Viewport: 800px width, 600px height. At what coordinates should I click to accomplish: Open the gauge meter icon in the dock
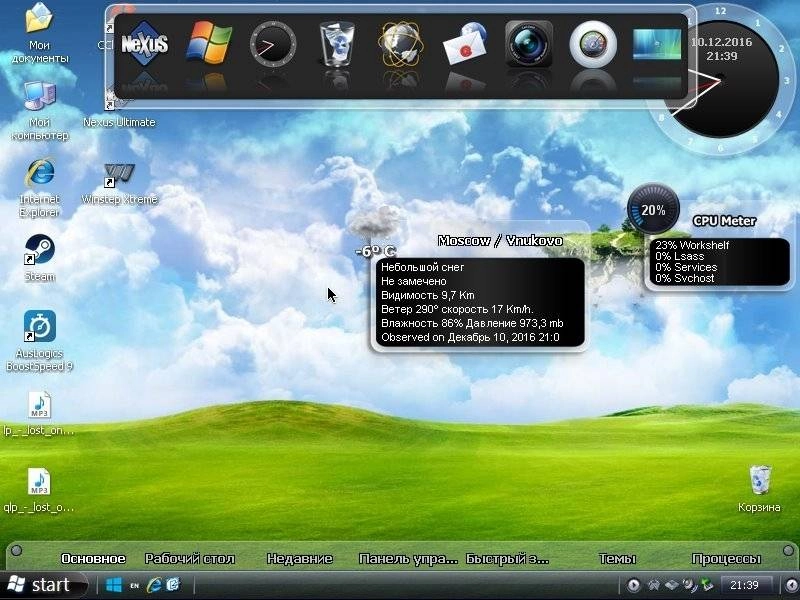tap(593, 44)
